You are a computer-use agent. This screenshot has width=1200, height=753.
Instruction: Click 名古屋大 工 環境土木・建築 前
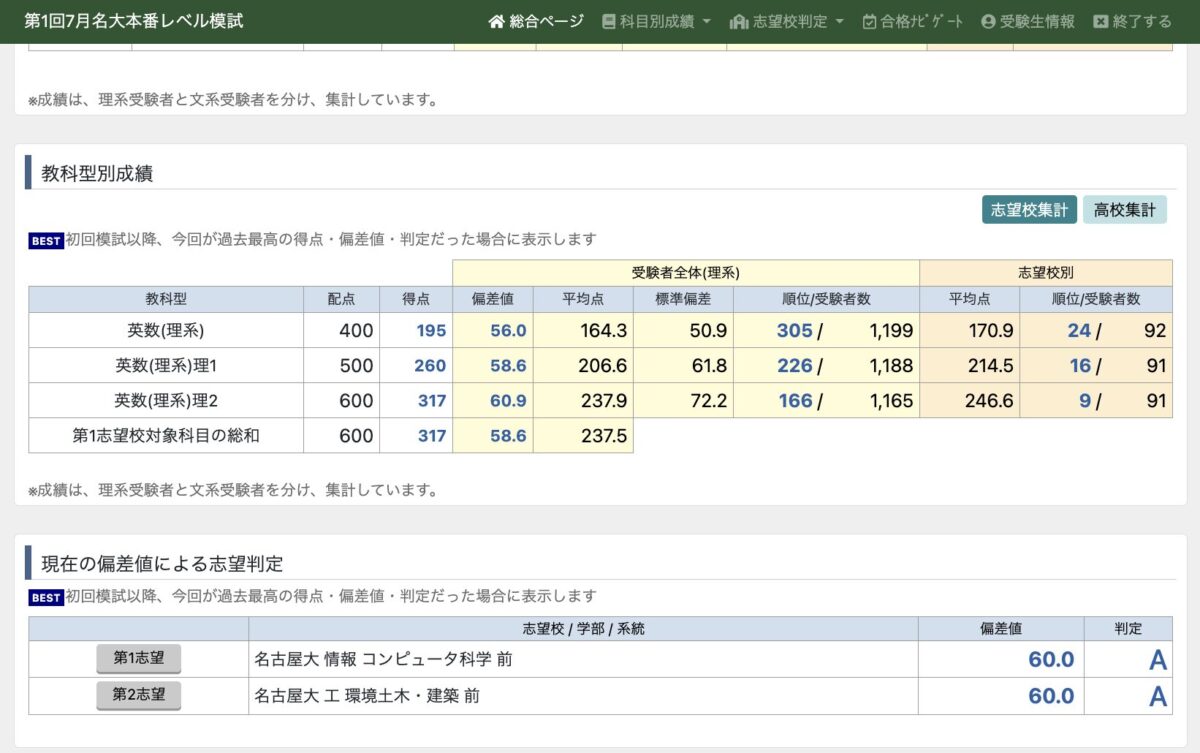click(367, 696)
